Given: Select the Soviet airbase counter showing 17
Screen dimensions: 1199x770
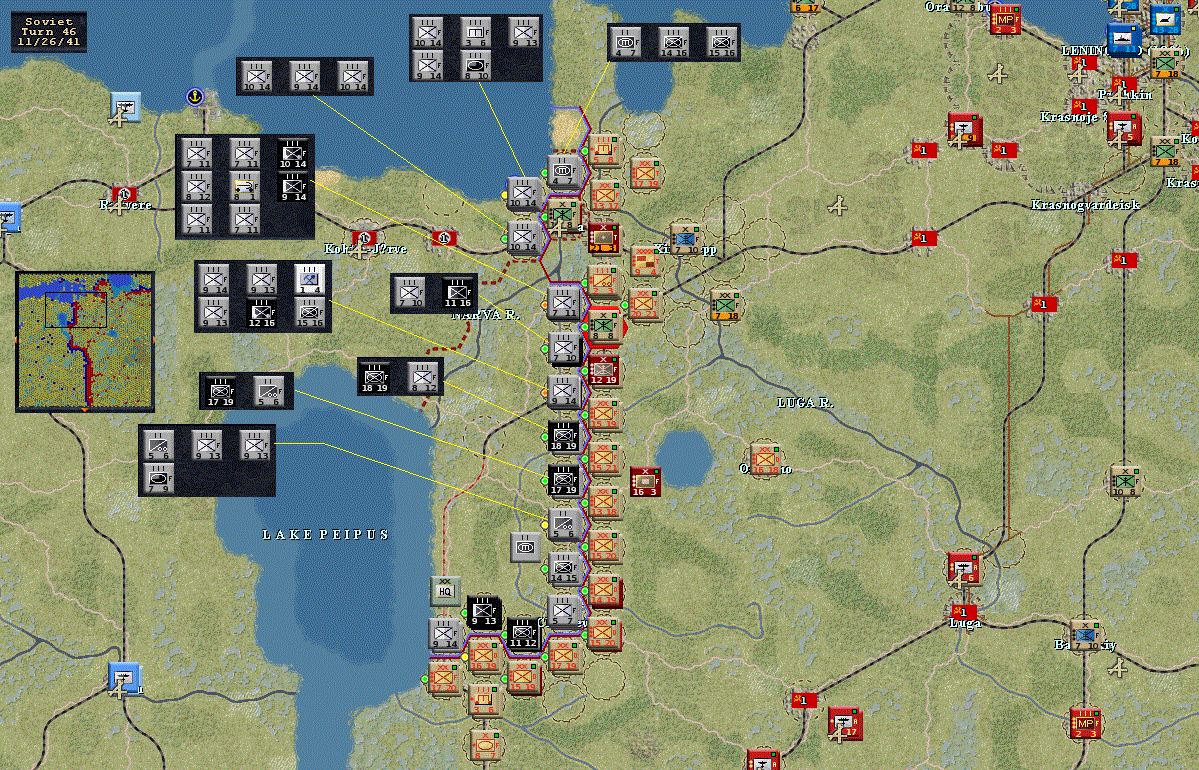Looking at the screenshot, I should (x=844, y=723).
